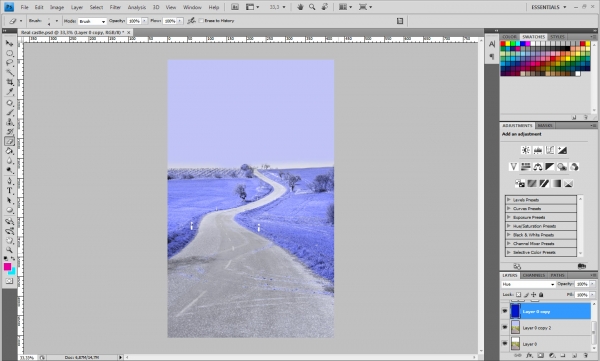Select the Paint Bucket tool
The height and width of the screenshot is (361, 600).
coord(10,151)
